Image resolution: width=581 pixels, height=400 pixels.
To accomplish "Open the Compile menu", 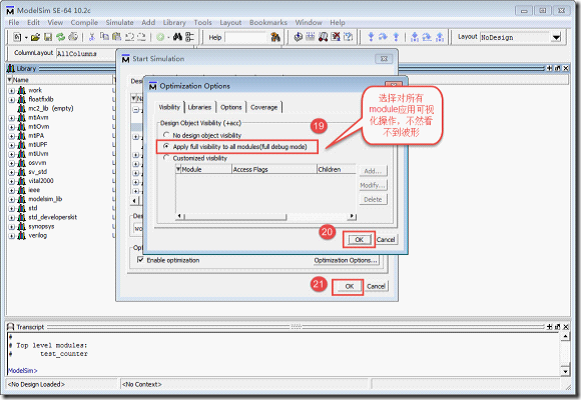I will coord(84,23).
